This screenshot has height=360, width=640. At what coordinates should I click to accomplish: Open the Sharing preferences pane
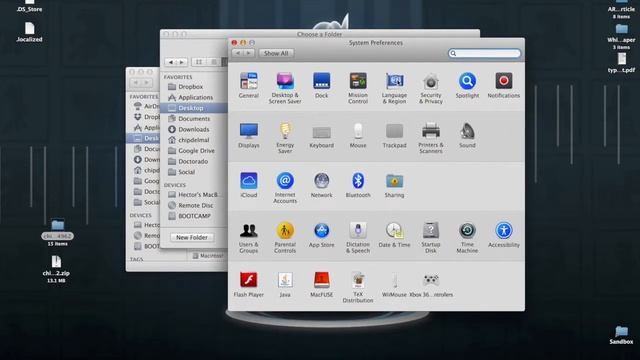click(x=394, y=185)
